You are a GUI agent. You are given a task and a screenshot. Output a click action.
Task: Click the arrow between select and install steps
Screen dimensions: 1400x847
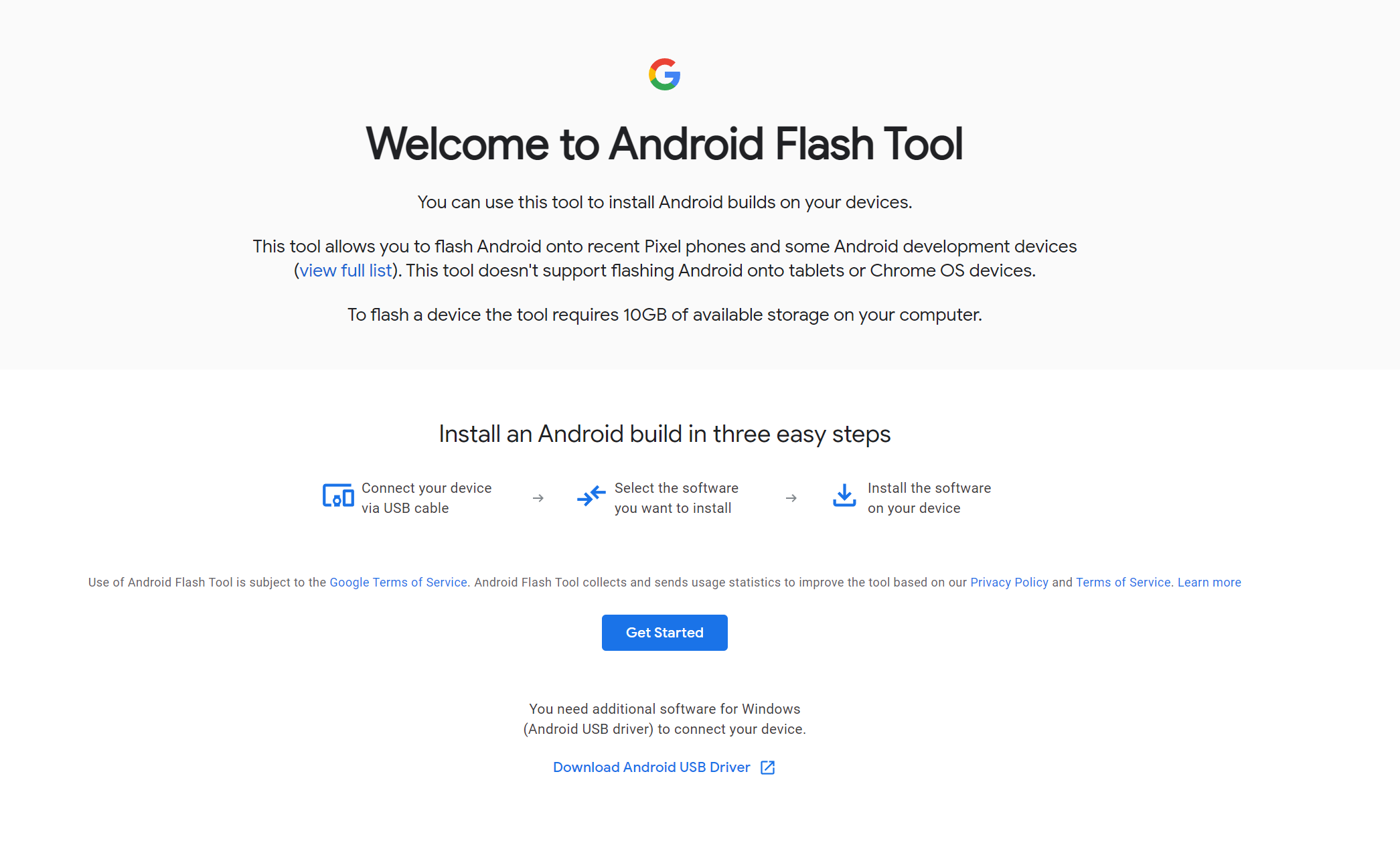coord(791,497)
